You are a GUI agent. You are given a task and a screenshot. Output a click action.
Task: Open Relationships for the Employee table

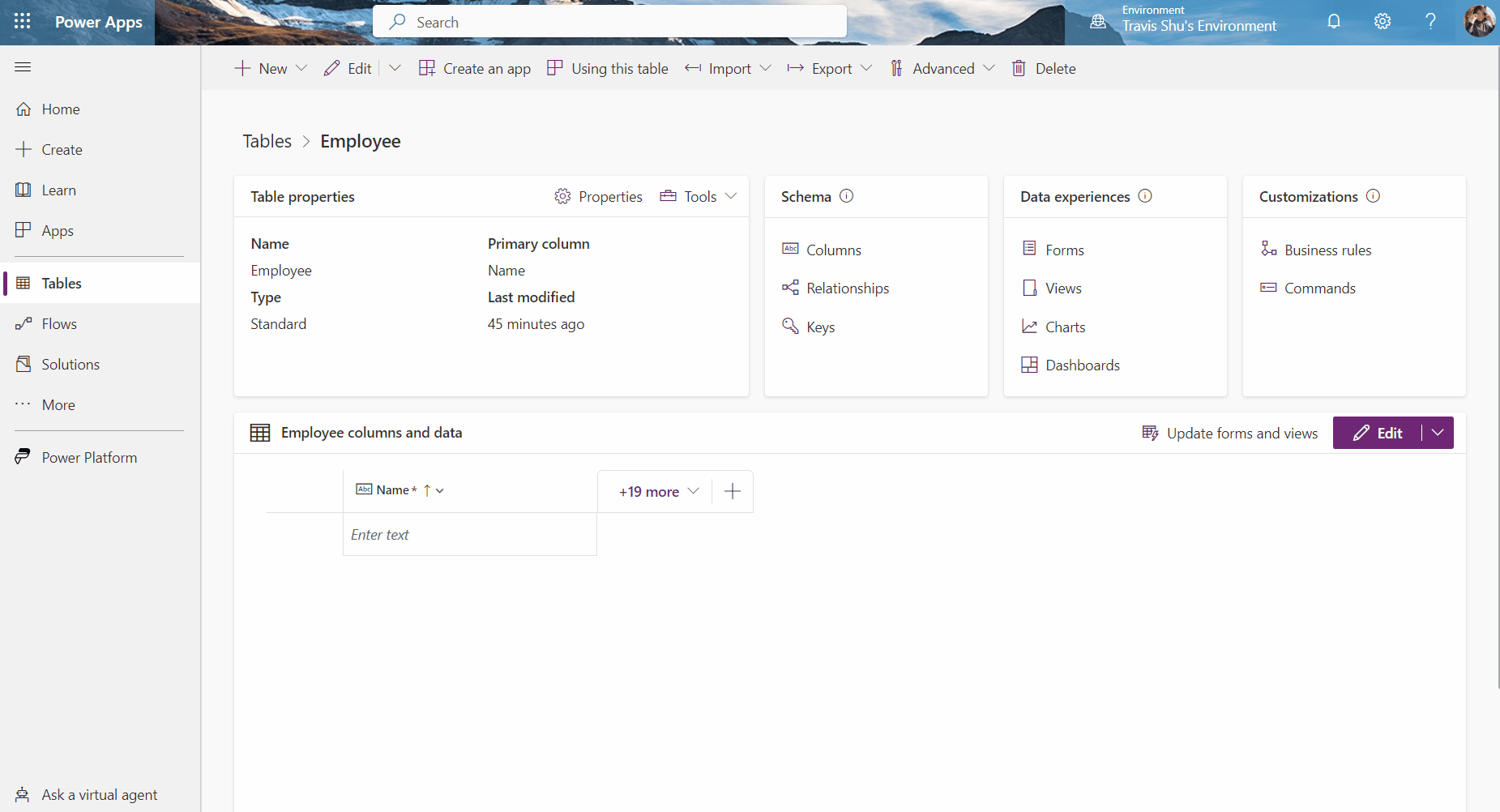pyautogui.click(x=848, y=288)
